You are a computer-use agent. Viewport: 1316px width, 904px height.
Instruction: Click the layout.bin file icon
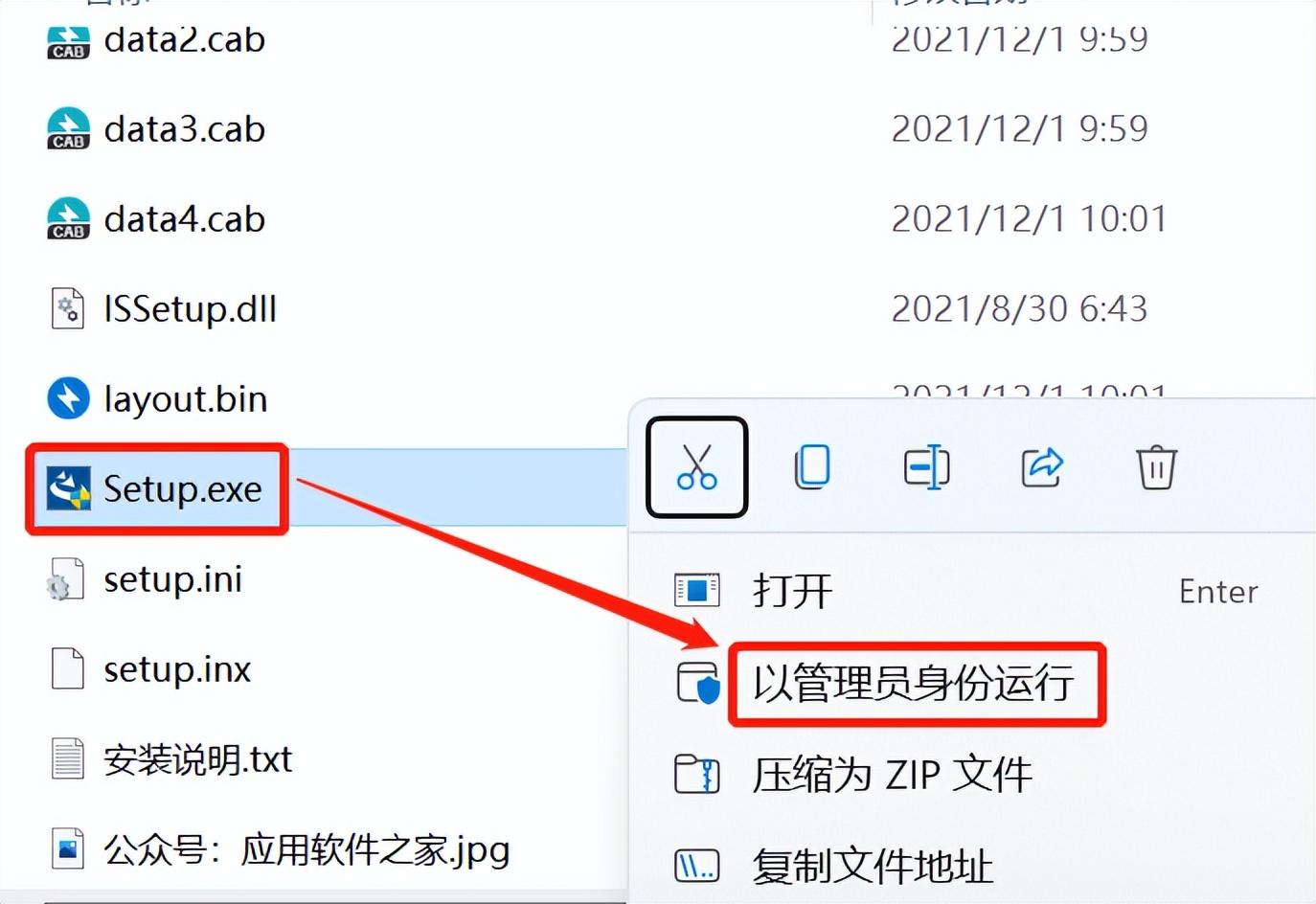coord(68,398)
